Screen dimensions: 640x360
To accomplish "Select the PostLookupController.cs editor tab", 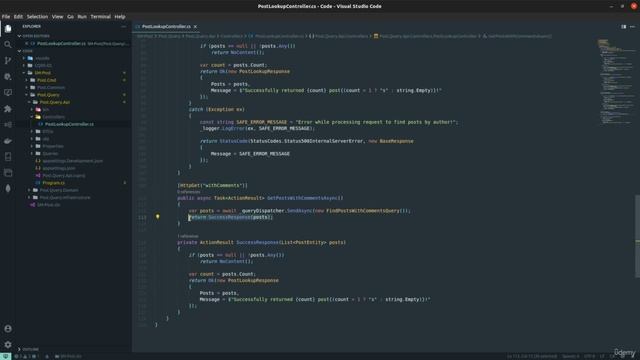I will tap(166, 27).
